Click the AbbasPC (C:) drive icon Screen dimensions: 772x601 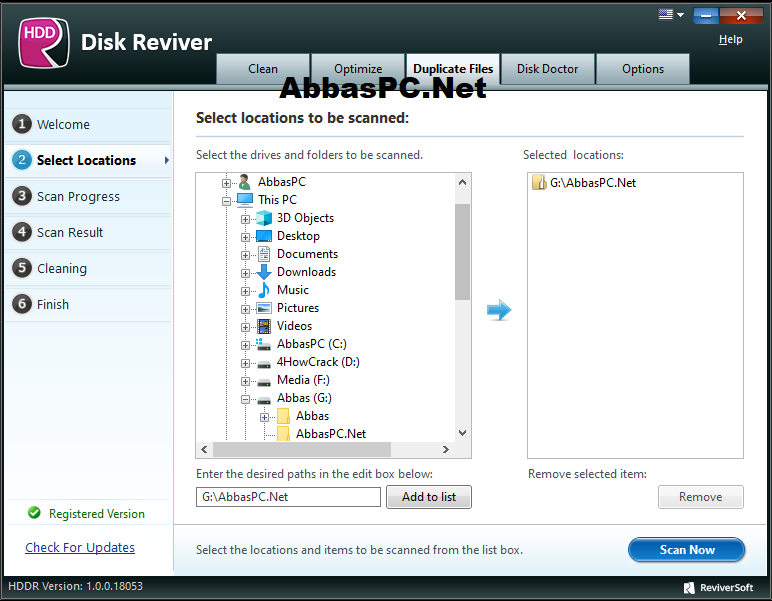click(263, 344)
